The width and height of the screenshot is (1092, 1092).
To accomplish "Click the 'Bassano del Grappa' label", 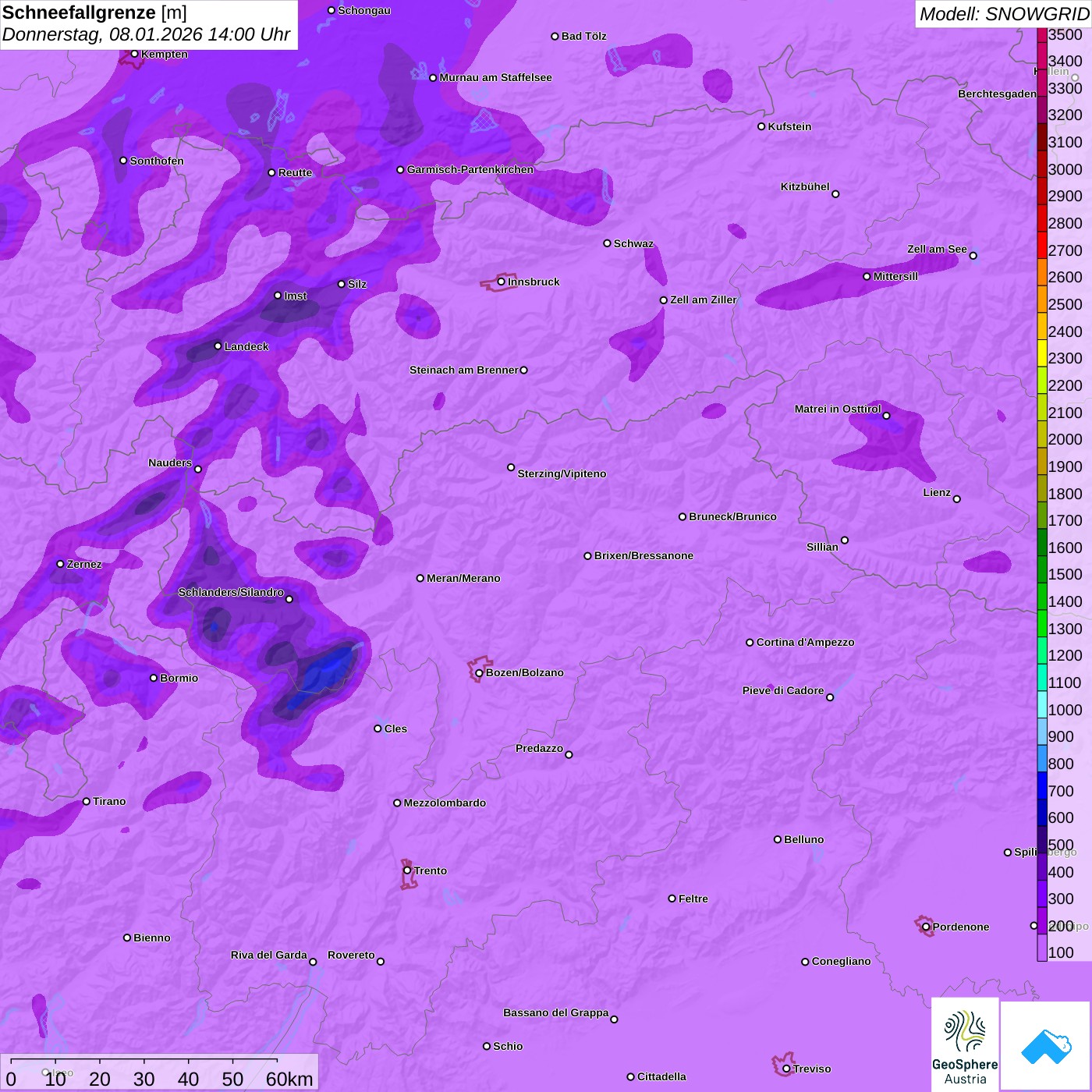I will point(556,1012).
